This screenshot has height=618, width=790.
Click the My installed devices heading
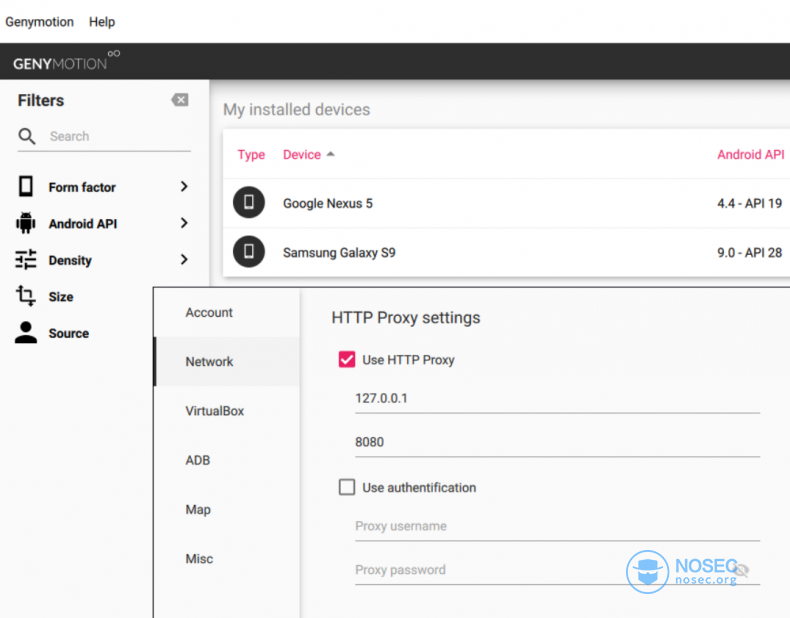[296, 110]
